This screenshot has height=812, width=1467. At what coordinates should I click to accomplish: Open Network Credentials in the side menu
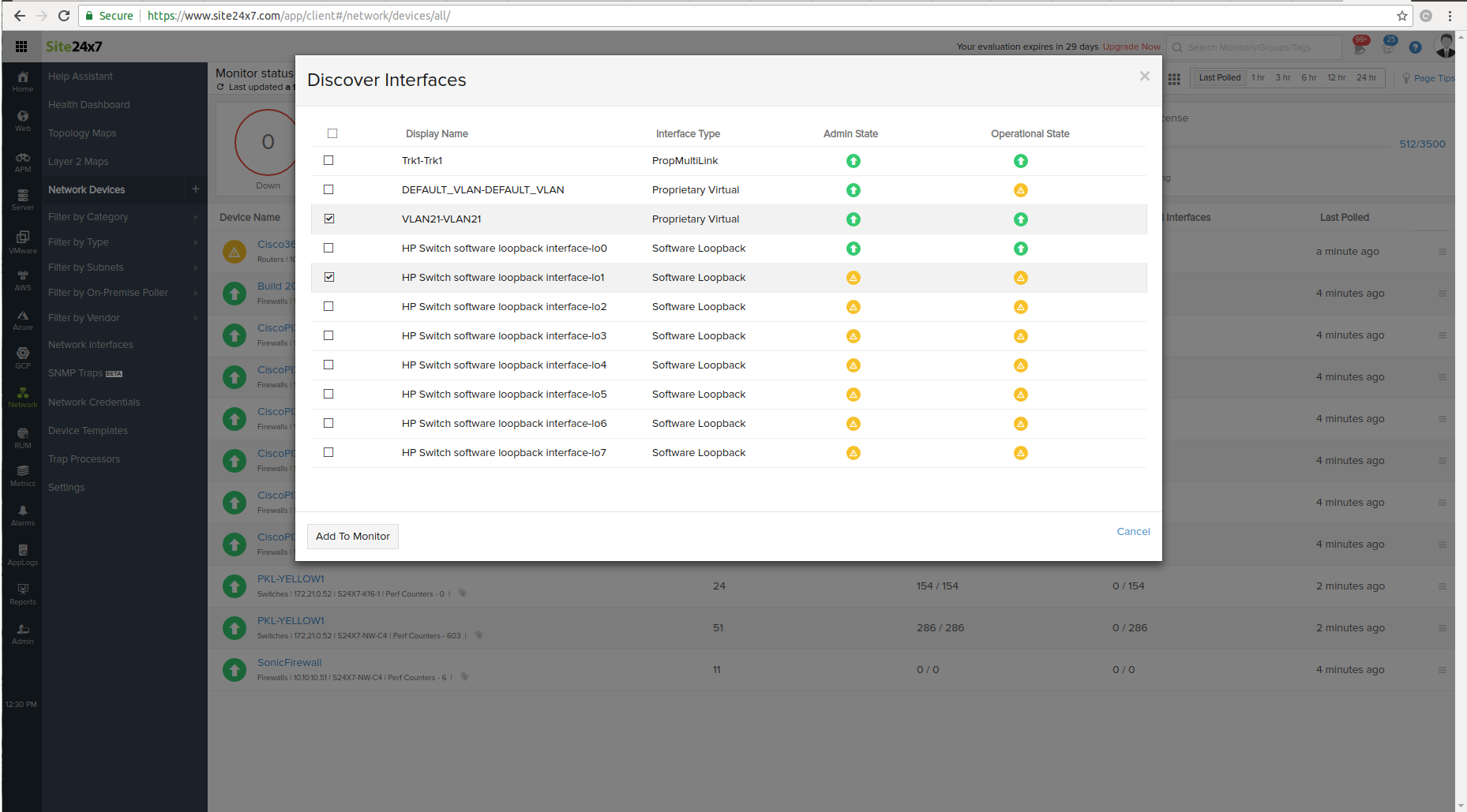tap(94, 402)
